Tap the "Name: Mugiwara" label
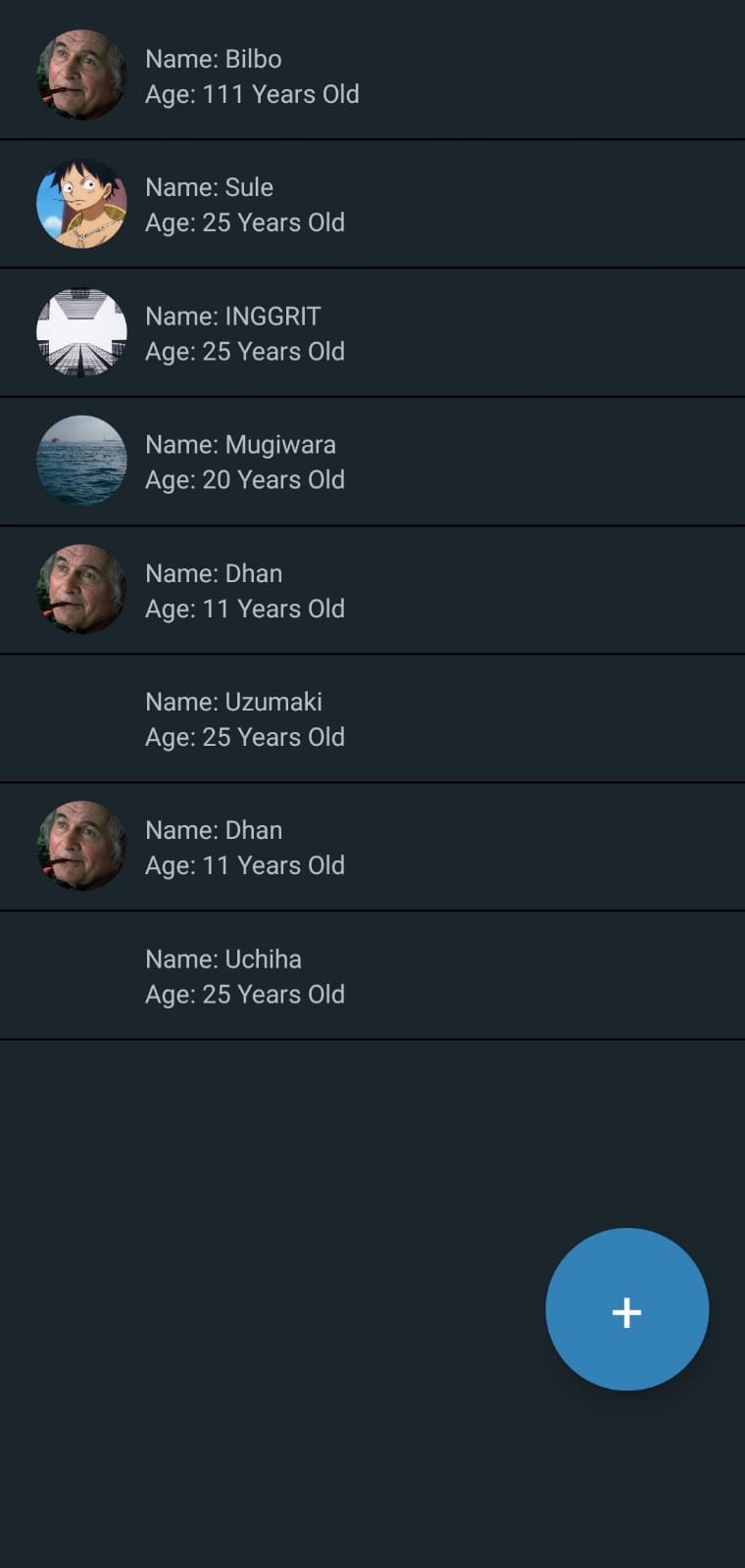The height and width of the screenshot is (1568, 745). click(x=240, y=444)
